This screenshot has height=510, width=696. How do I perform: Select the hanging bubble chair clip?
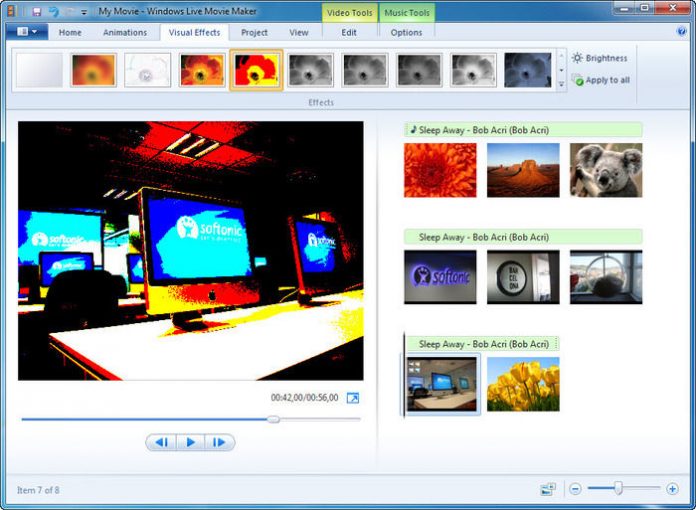pyautogui.click(x=606, y=277)
